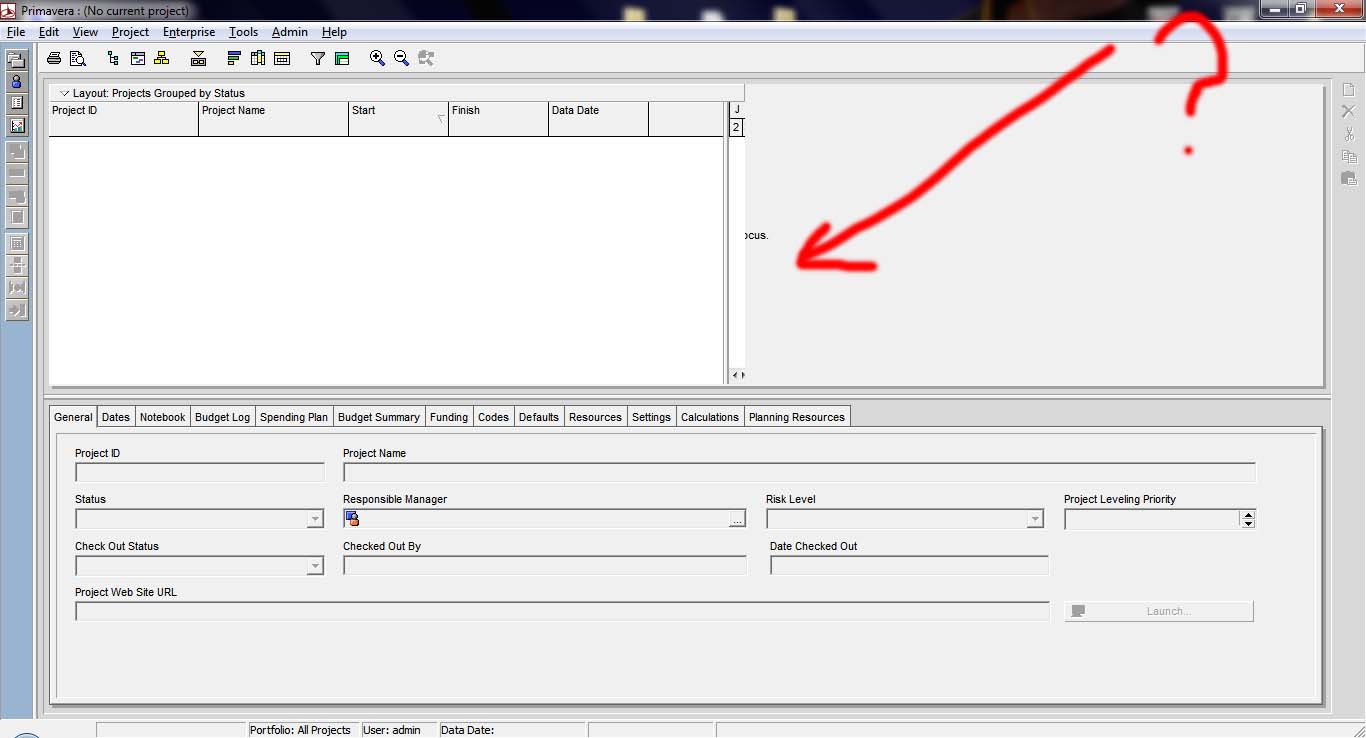Sort by the Start column header
The width and height of the screenshot is (1366, 738).
398,118
